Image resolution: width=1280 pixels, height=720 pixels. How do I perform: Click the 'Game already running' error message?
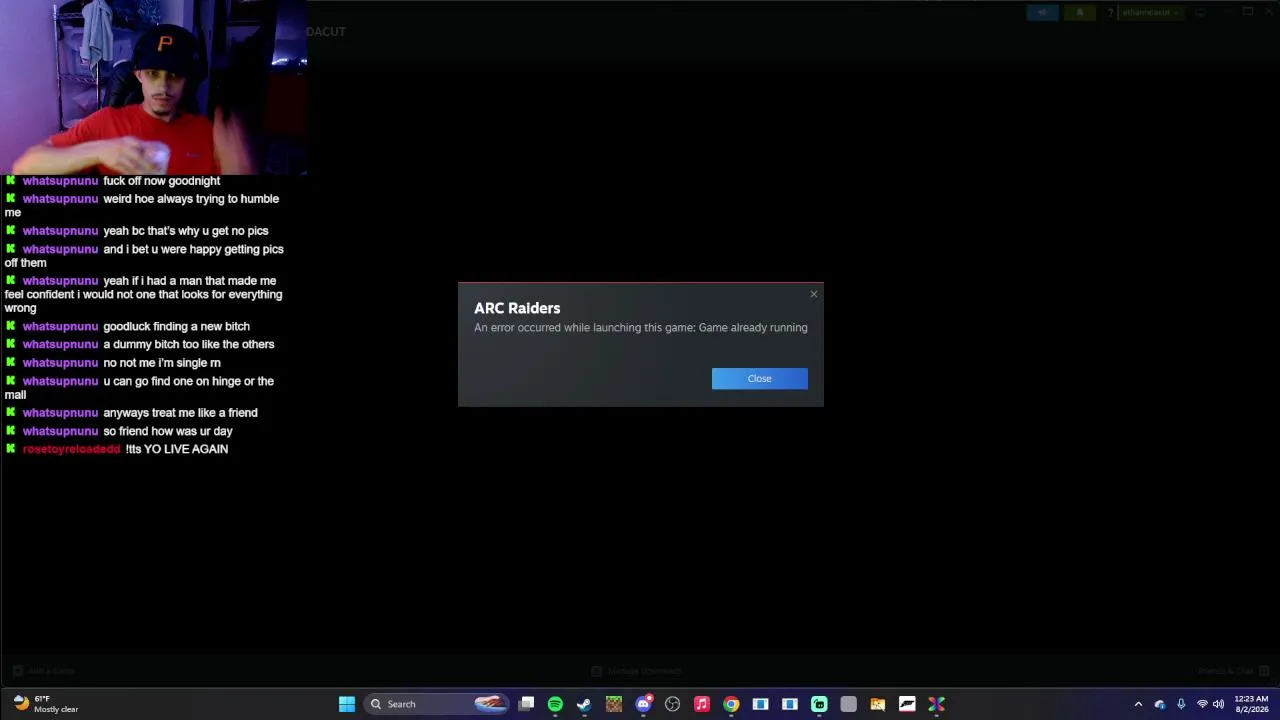(x=641, y=327)
